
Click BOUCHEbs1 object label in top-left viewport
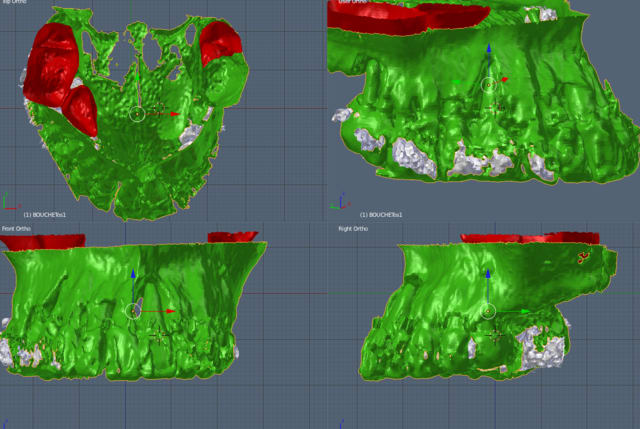click(x=44, y=215)
